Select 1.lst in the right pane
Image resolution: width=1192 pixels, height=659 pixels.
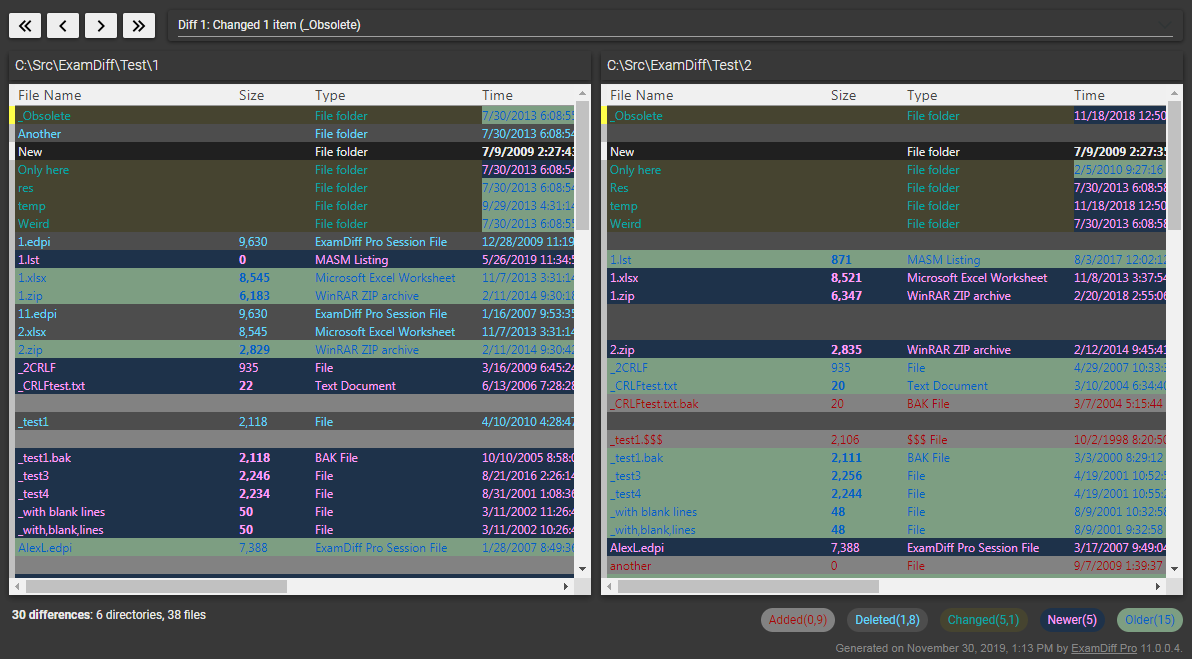pos(885,260)
